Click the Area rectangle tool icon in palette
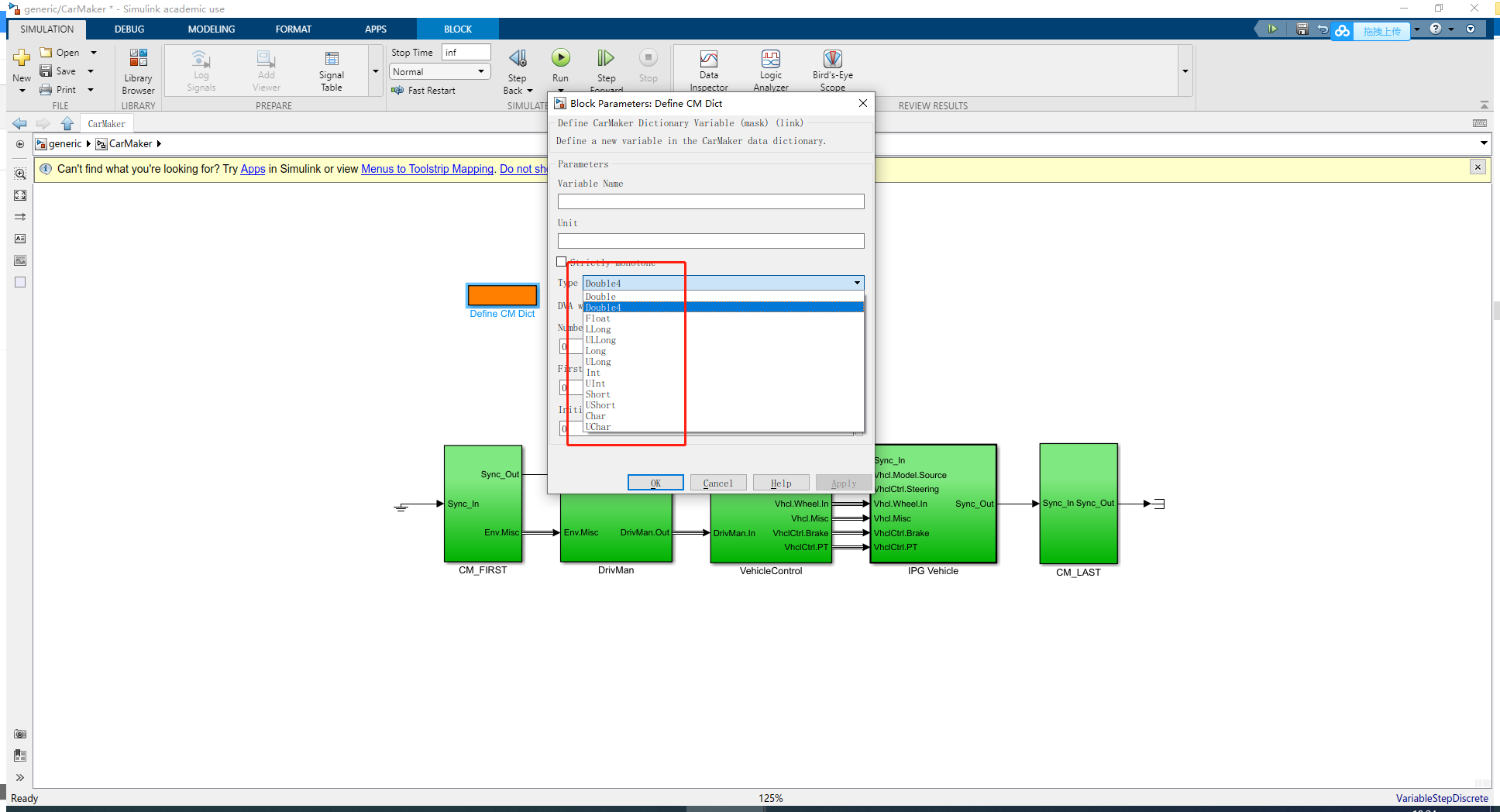Viewport: 1500px width, 812px height. coord(20,282)
